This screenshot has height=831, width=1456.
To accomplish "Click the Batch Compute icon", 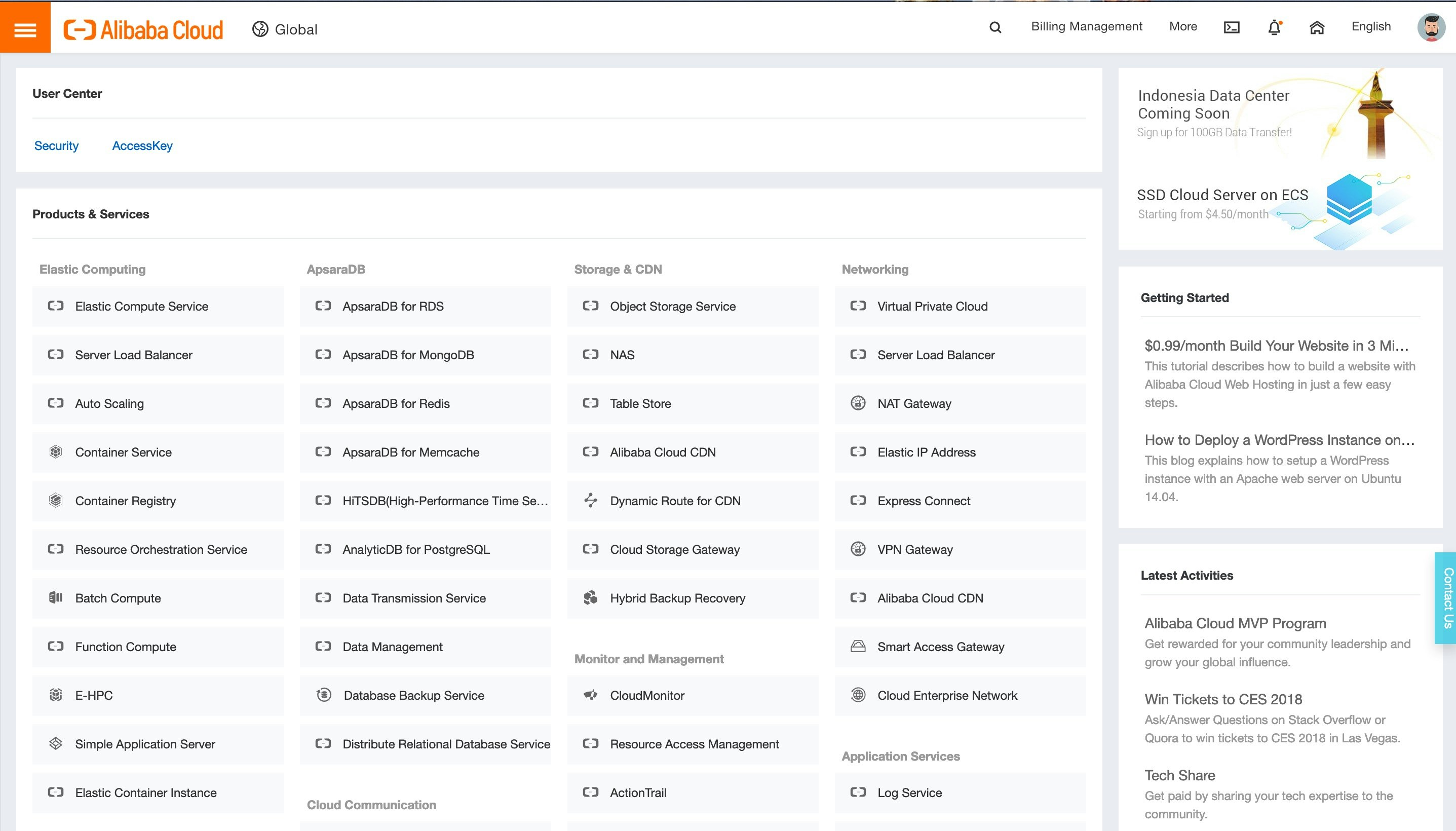I will [55, 597].
